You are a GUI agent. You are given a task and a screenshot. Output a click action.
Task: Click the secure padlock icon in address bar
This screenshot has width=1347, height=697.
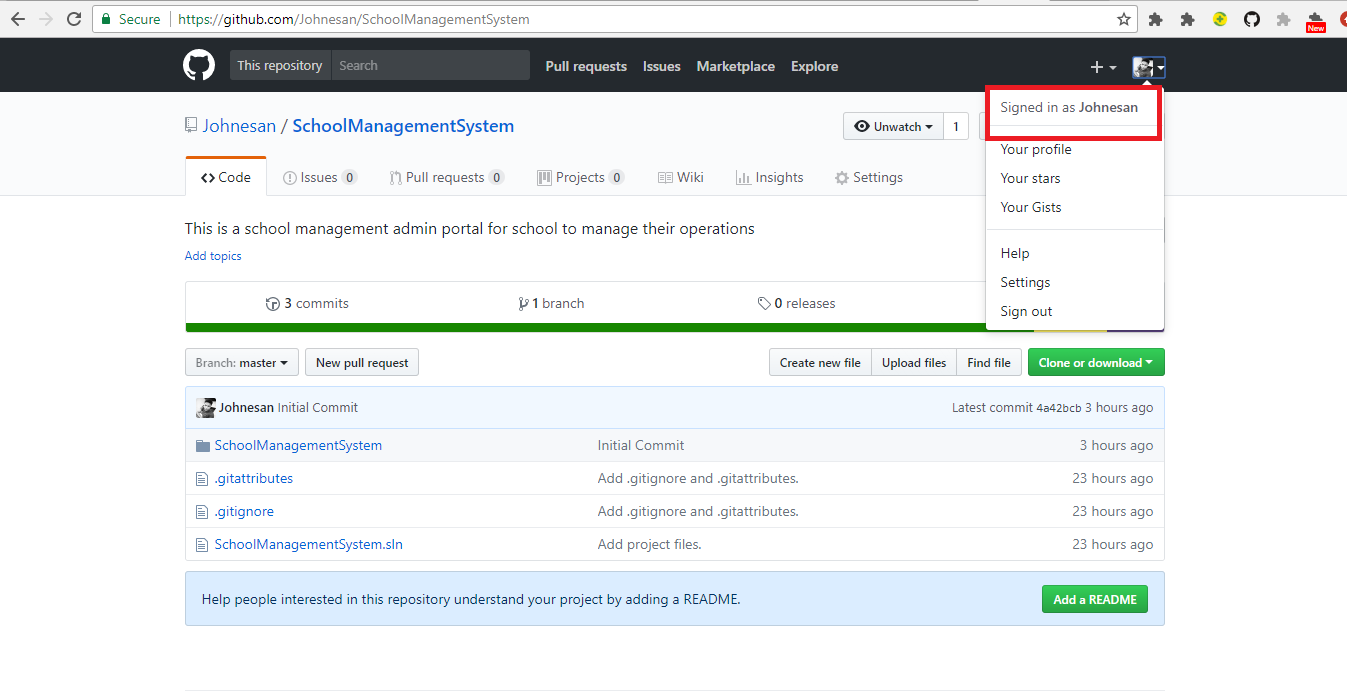pos(107,19)
